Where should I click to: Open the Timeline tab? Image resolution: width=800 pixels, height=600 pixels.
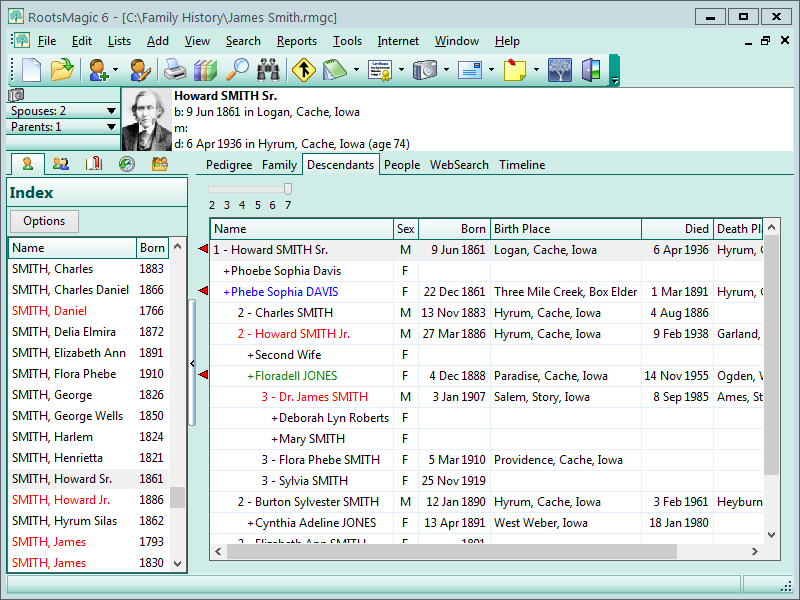point(522,165)
